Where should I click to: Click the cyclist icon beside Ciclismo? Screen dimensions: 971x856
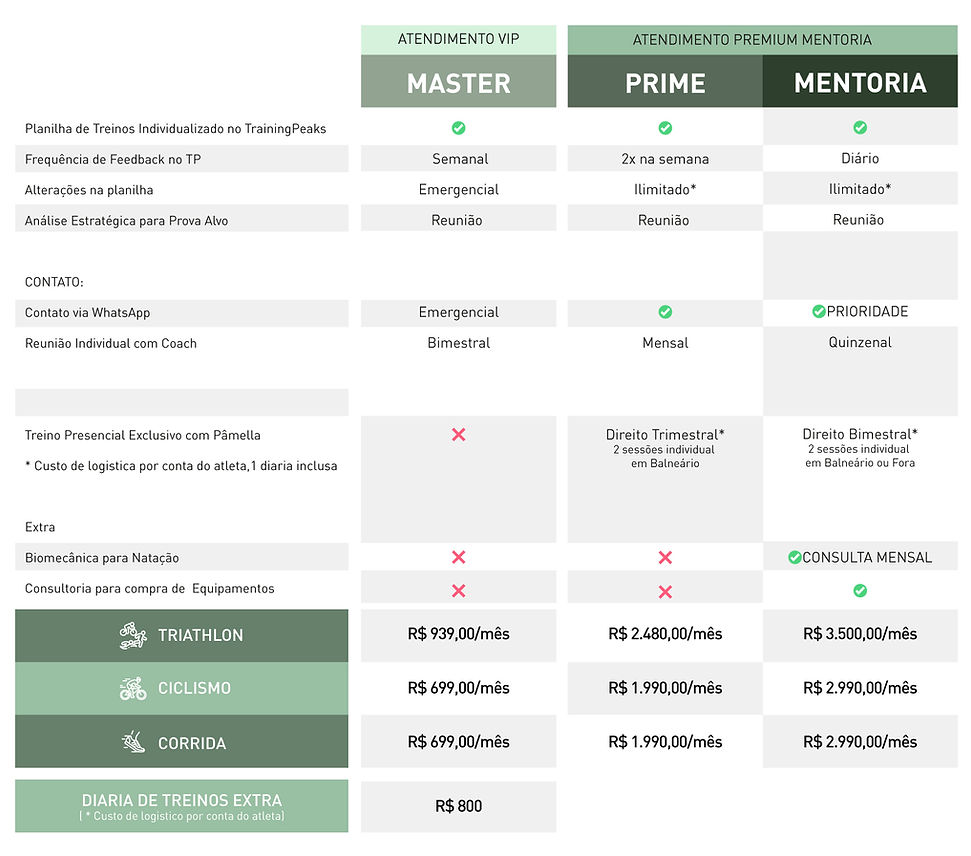click(x=133, y=689)
